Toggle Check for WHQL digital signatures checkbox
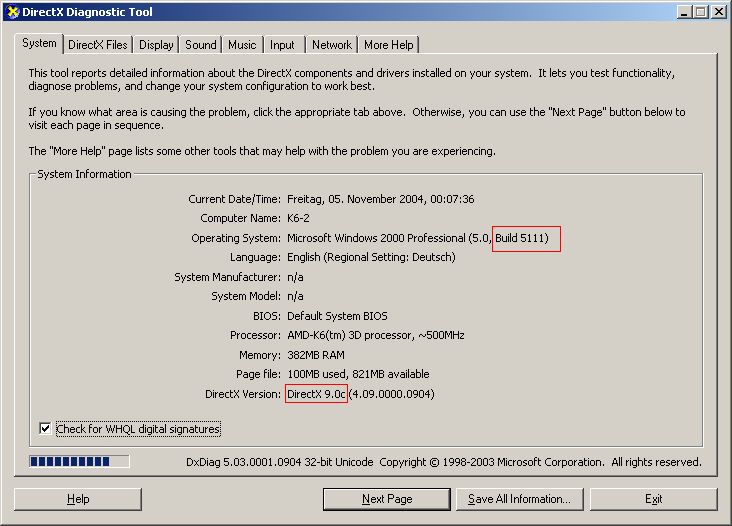 pyautogui.click(x=45, y=429)
